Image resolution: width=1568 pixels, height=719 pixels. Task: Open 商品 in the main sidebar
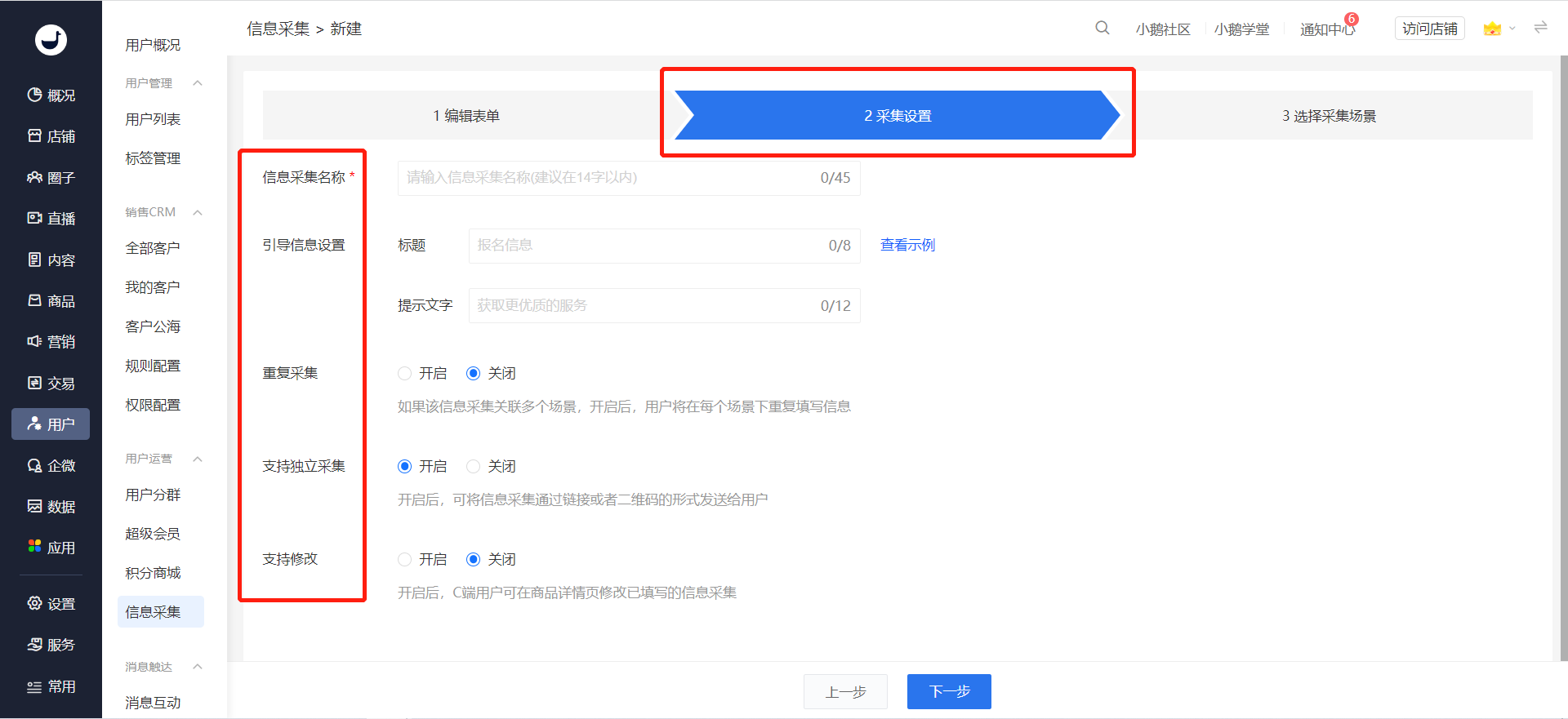(51, 301)
